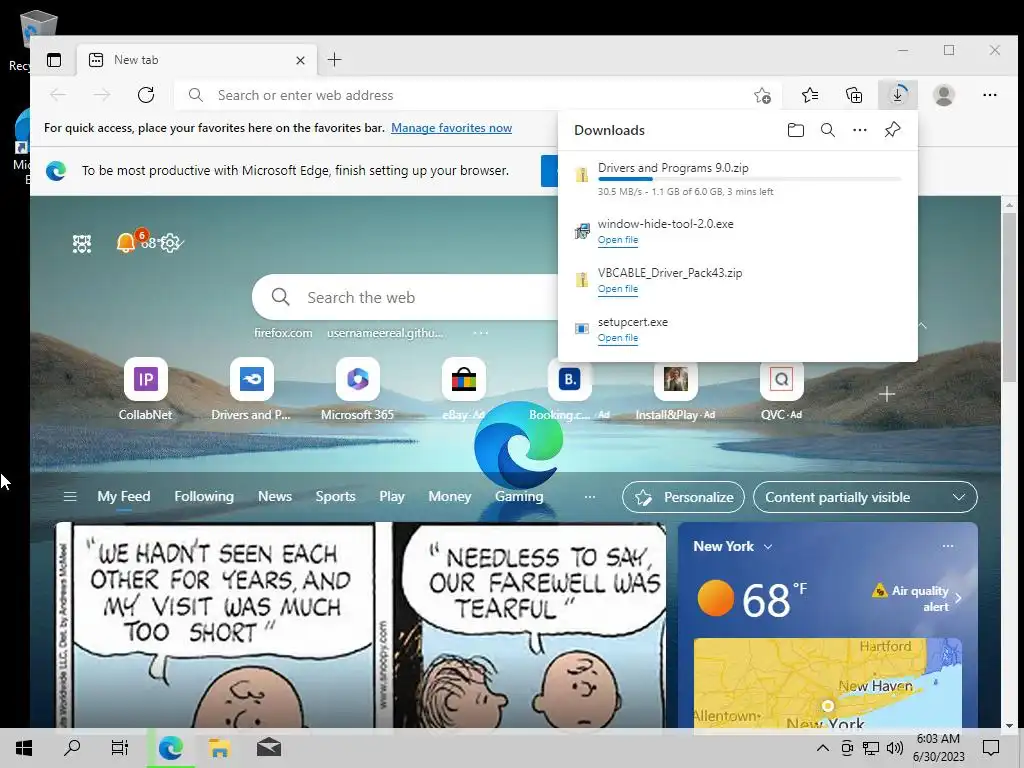Screen dimensions: 1024x768
Task: Add a new quick link site
Action: (886, 394)
